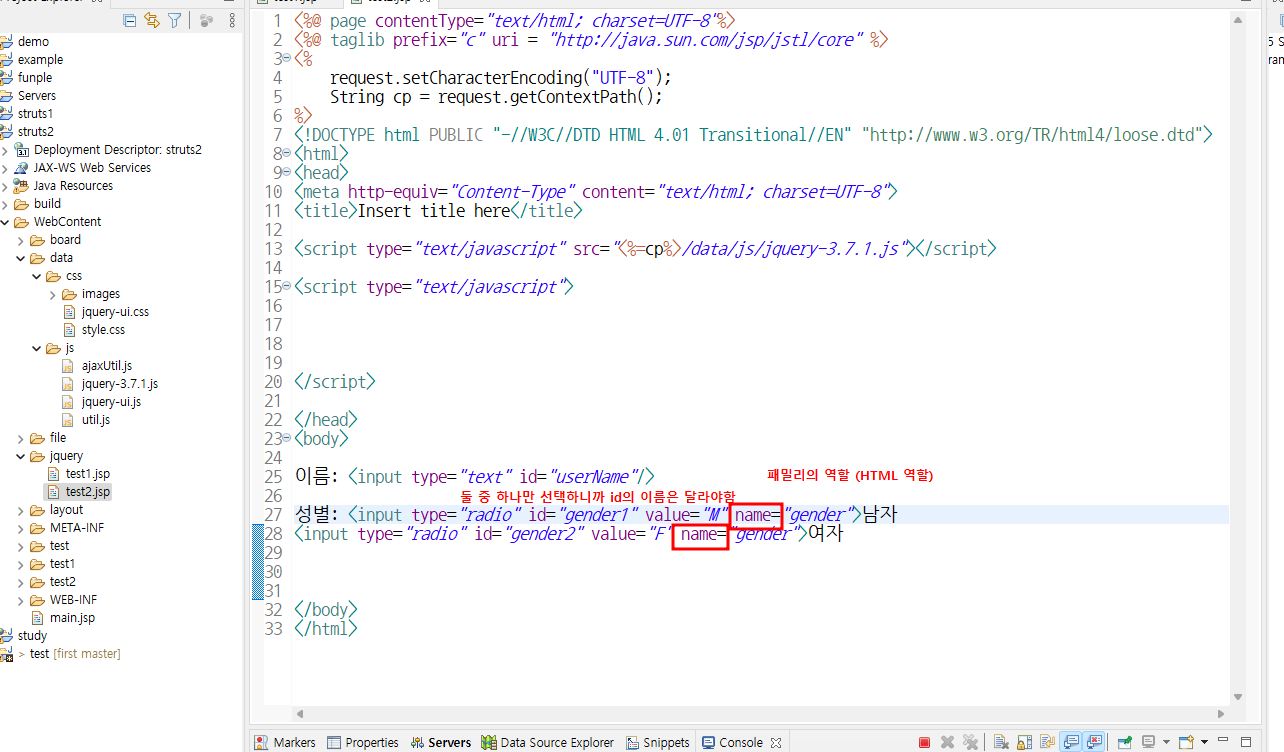Remove launch with the single gray X
Screen dimensions: 1284x752
947,742
